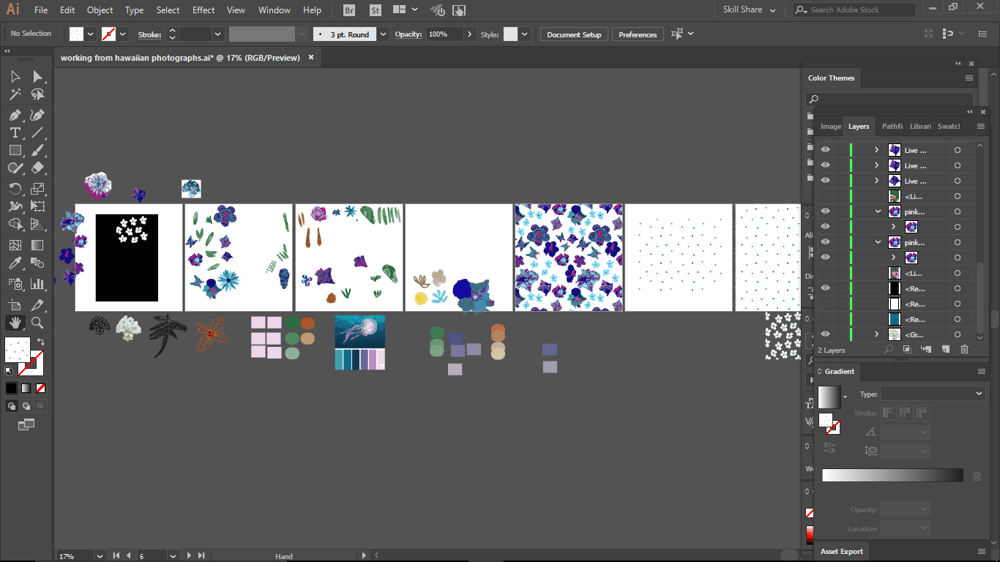
Task: Click the Create New Layer icon
Action: tap(946, 350)
